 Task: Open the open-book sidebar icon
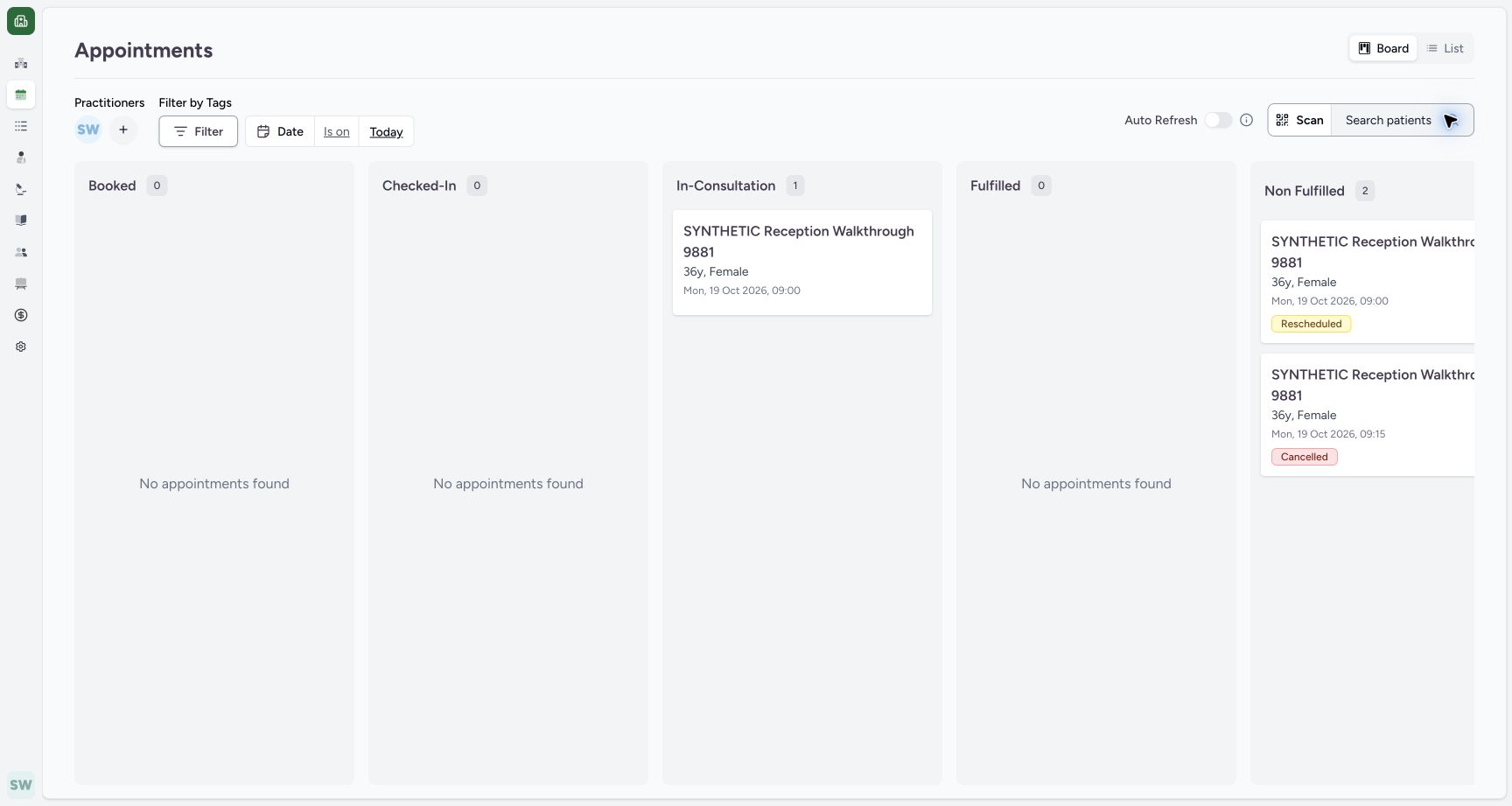[x=21, y=221]
